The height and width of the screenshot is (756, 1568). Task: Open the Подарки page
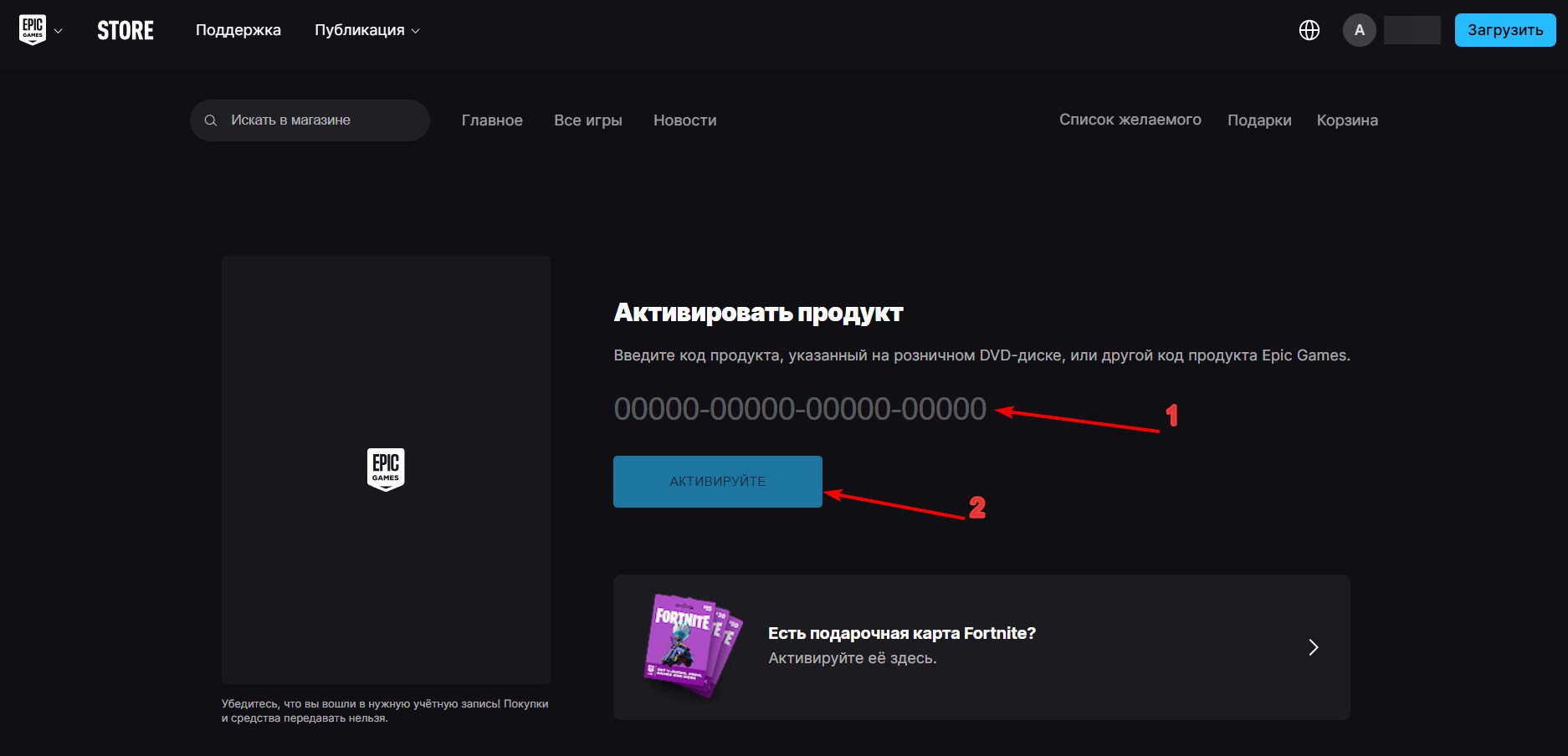[1259, 120]
